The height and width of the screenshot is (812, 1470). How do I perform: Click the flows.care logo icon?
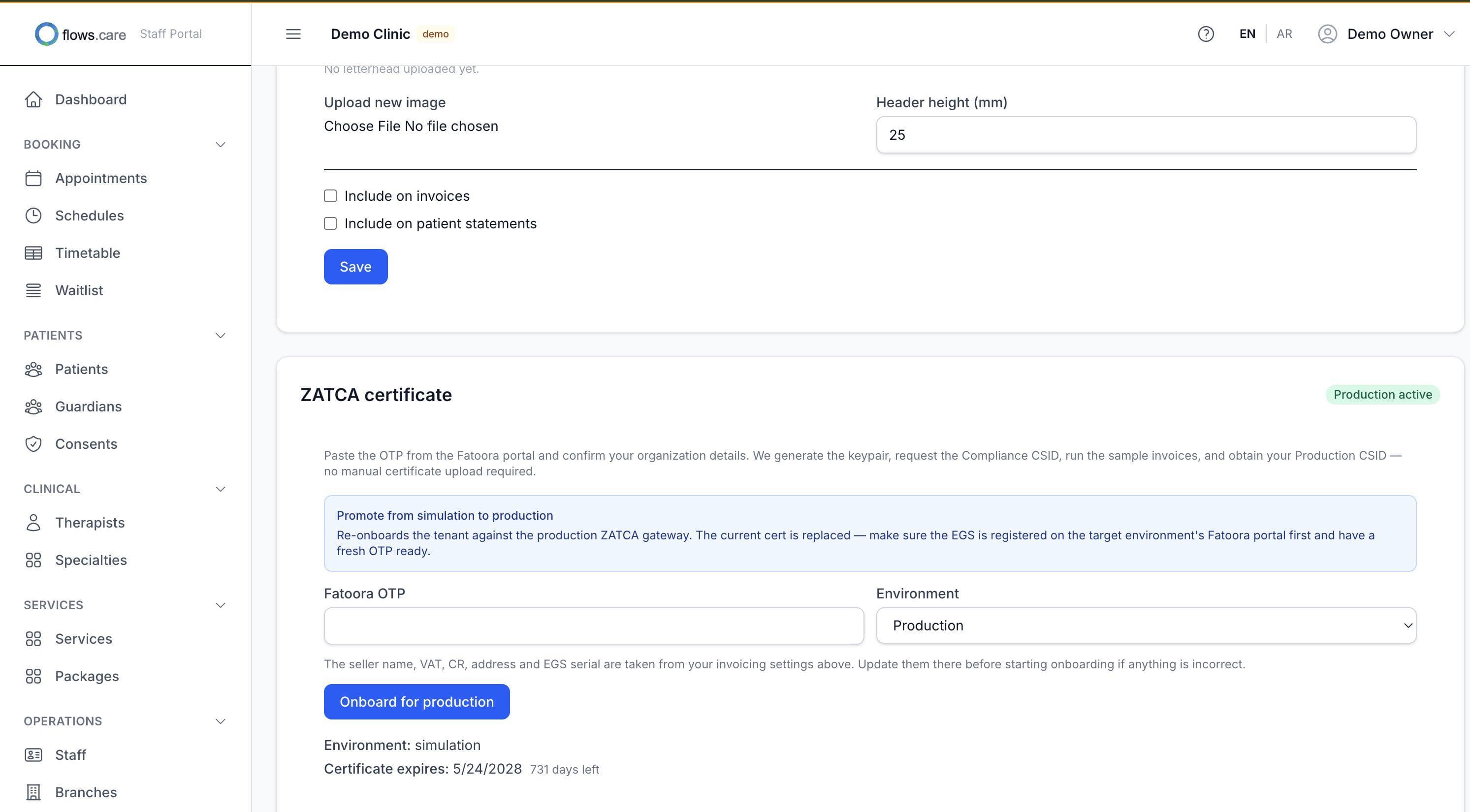click(x=46, y=34)
